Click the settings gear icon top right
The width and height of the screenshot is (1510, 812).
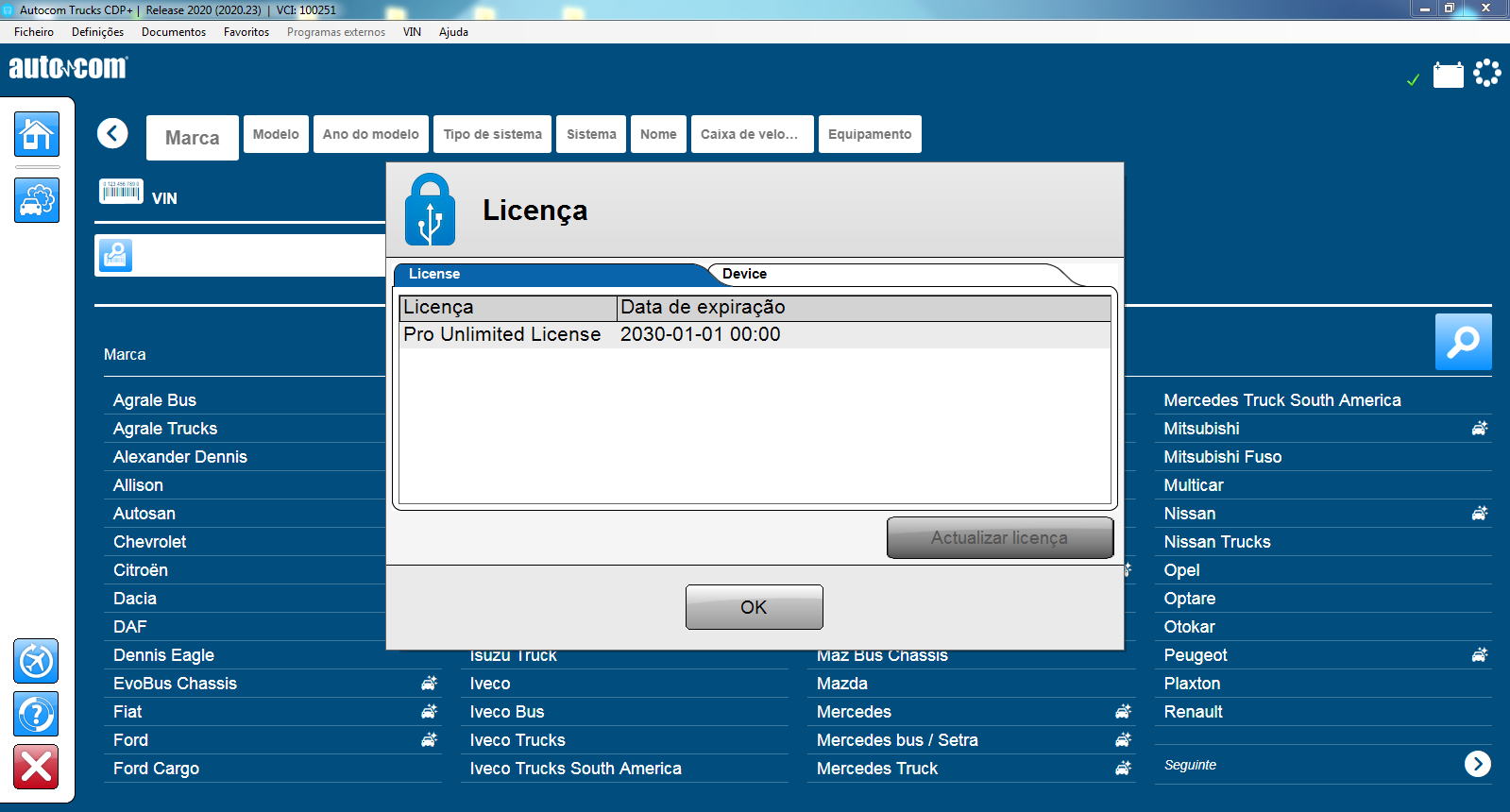1487,73
